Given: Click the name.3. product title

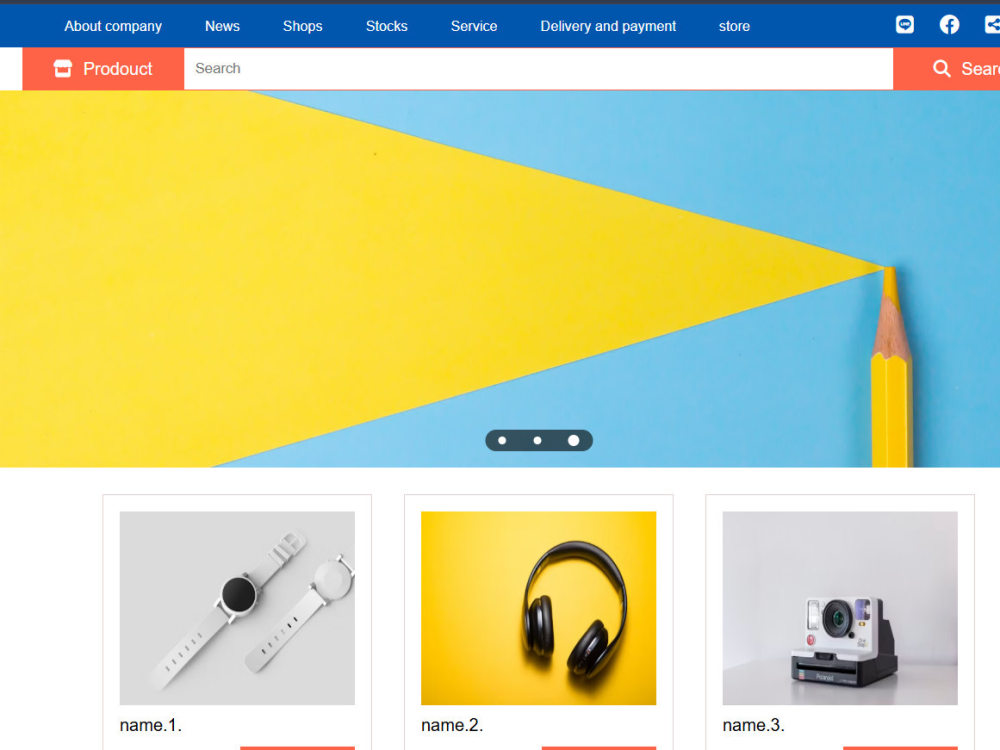Looking at the screenshot, I should 753,725.
